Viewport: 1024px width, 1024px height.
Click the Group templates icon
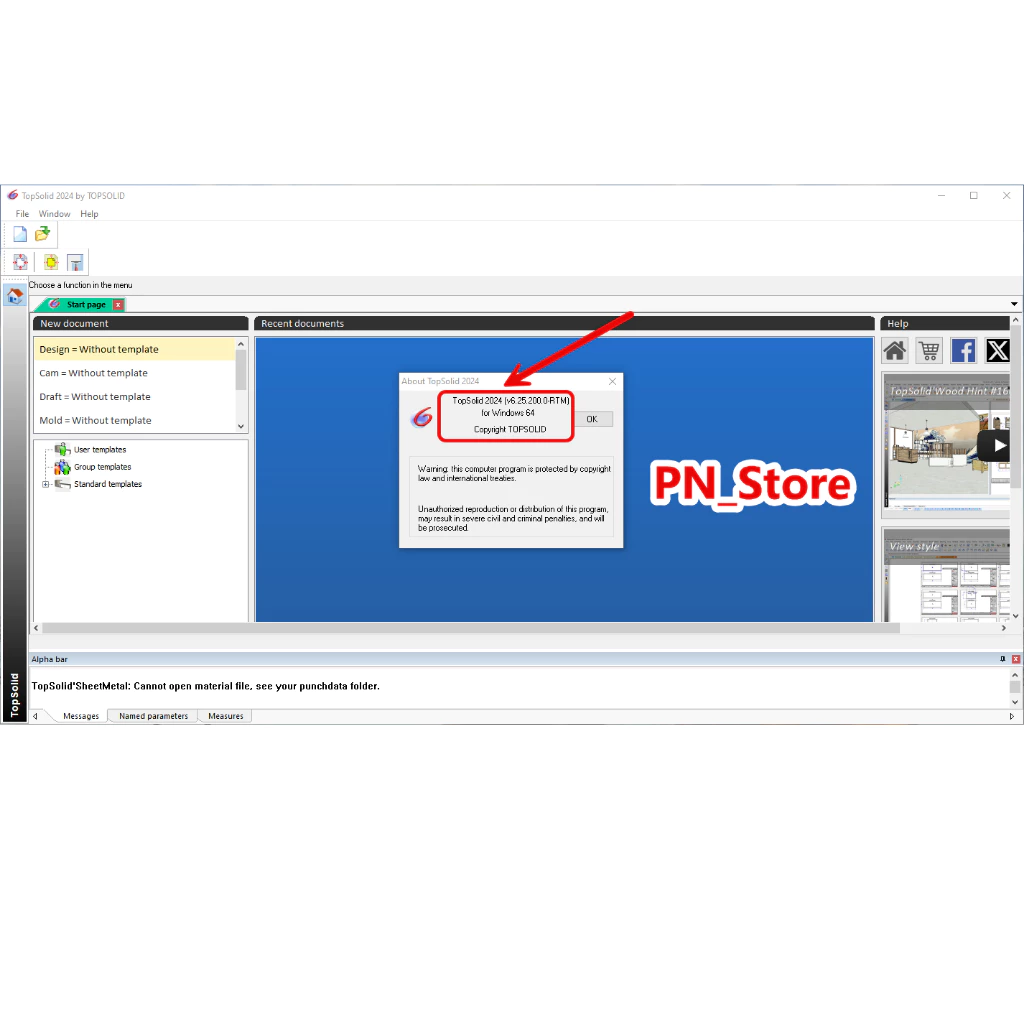63,467
